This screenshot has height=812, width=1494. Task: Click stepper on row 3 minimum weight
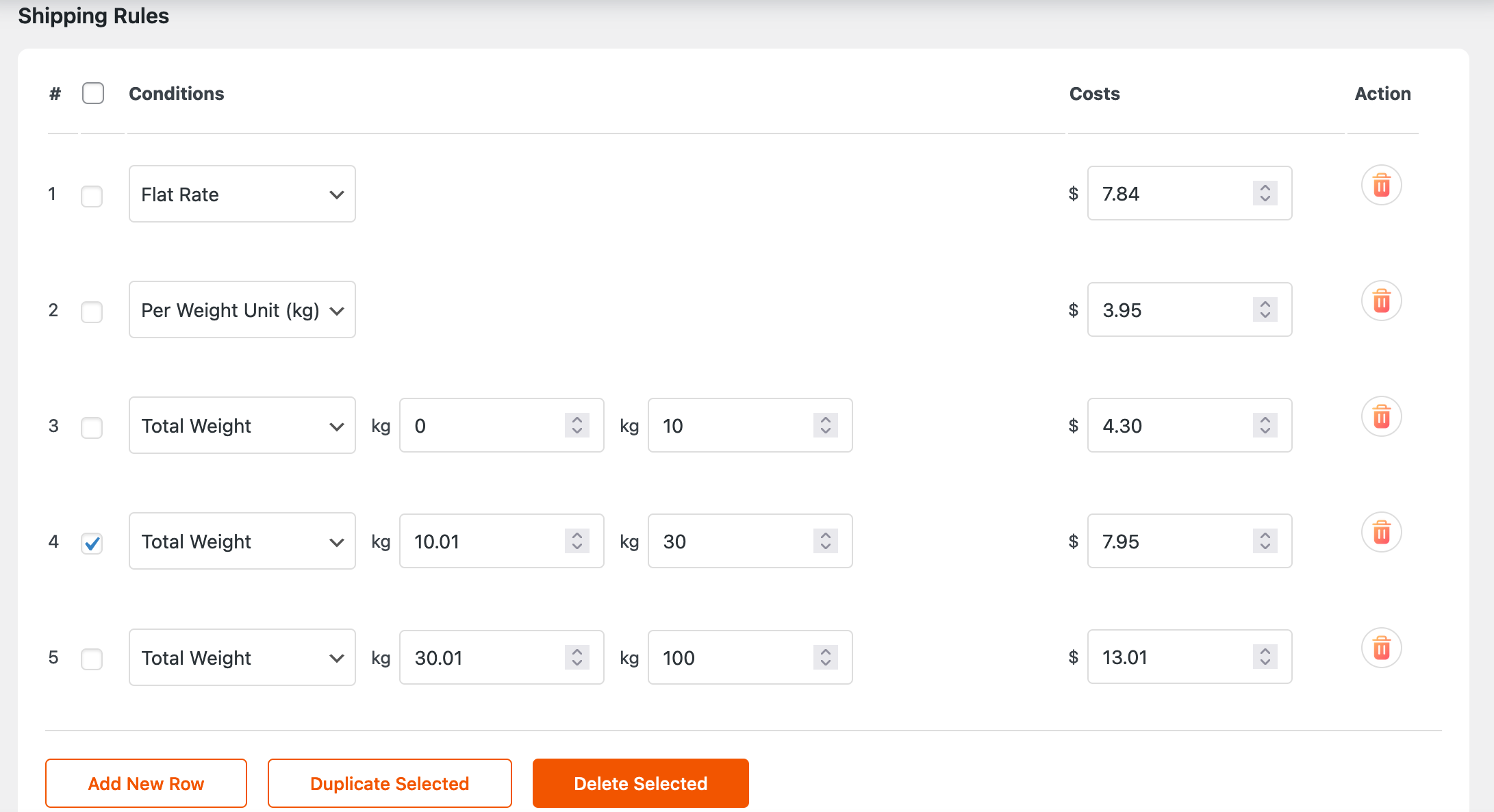[x=577, y=425]
